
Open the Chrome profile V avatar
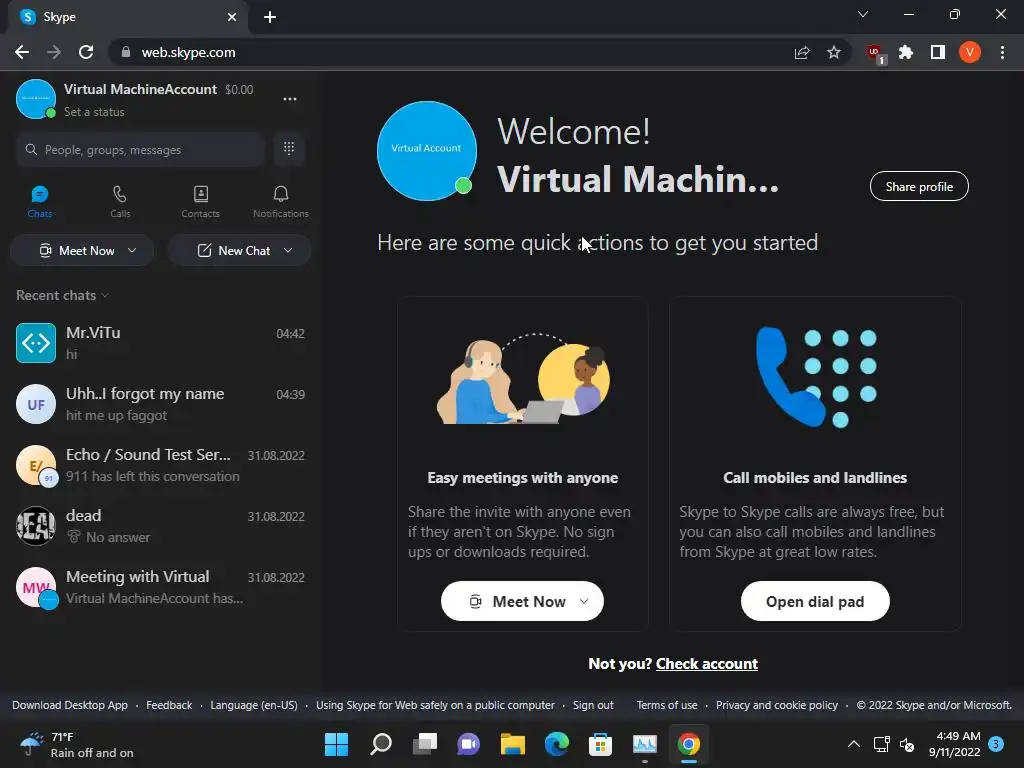point(970,52)
